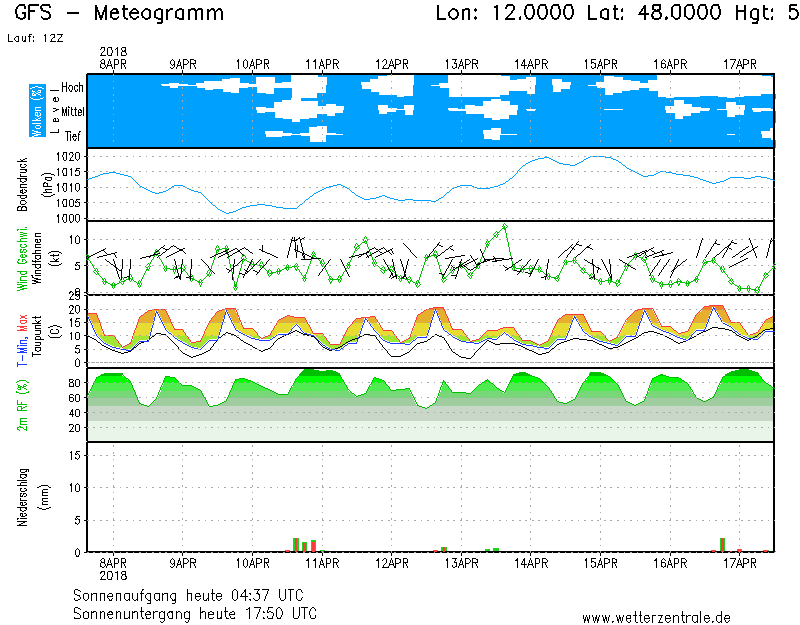Click the green 'Wind Geschw.' label
Viewport: 800px width, 625px height.
(22, 258)
